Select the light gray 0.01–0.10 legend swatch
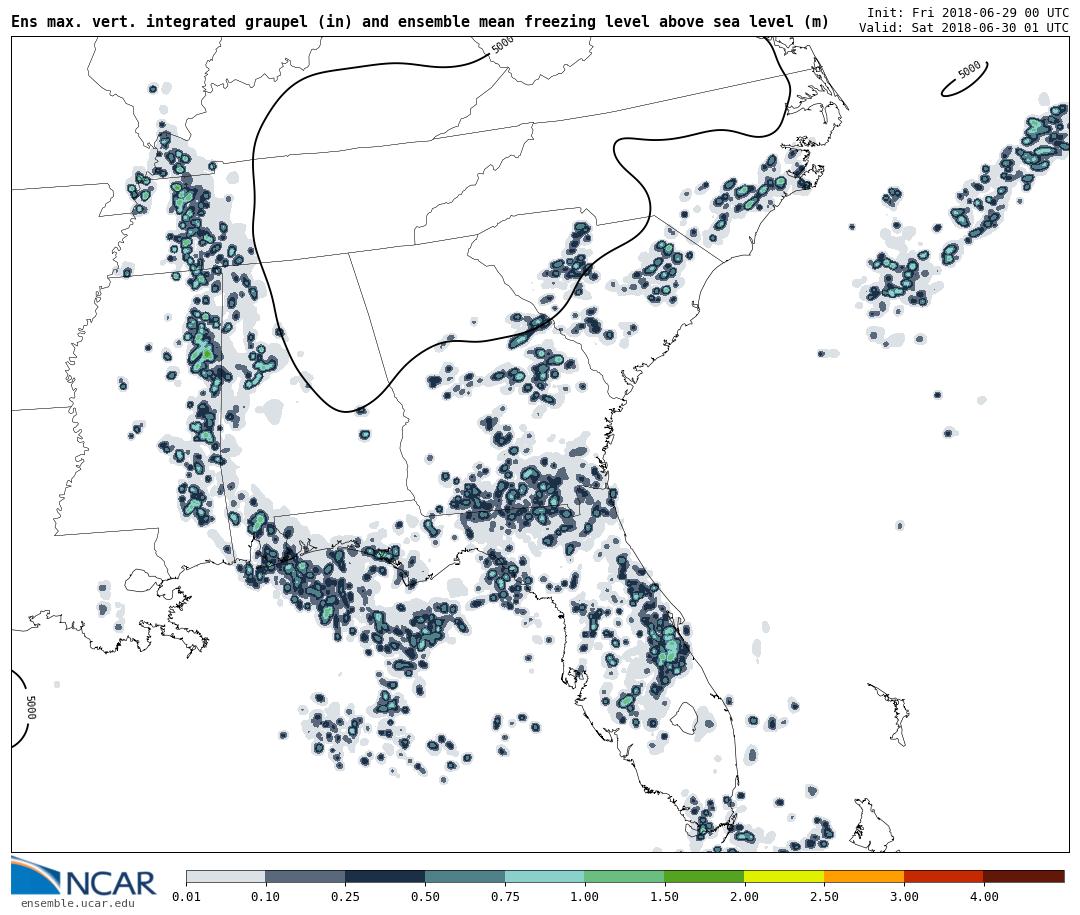 tap(225, 876)
